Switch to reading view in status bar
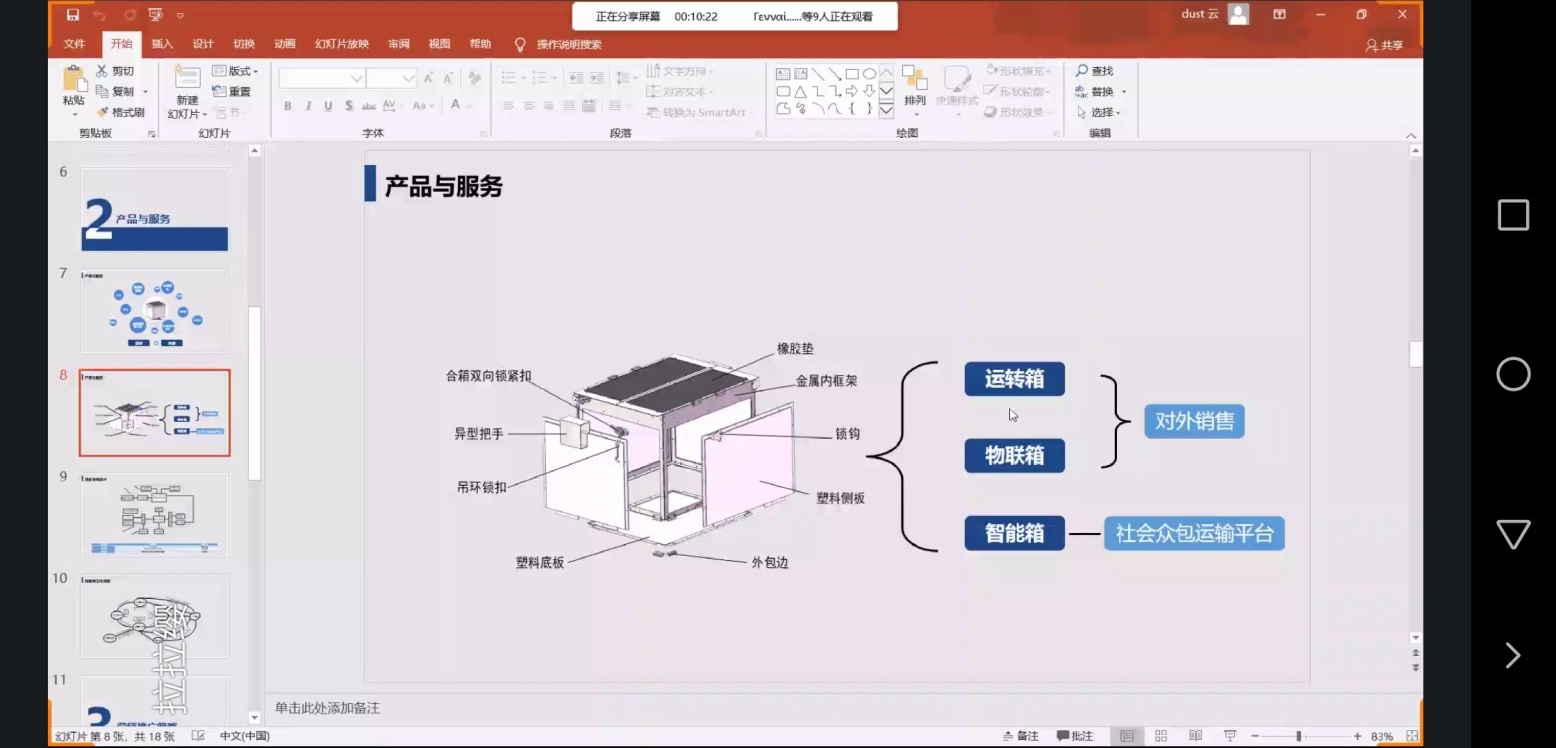The height and width of the screenshot is (748, 1556). [x=1195, y=736]
